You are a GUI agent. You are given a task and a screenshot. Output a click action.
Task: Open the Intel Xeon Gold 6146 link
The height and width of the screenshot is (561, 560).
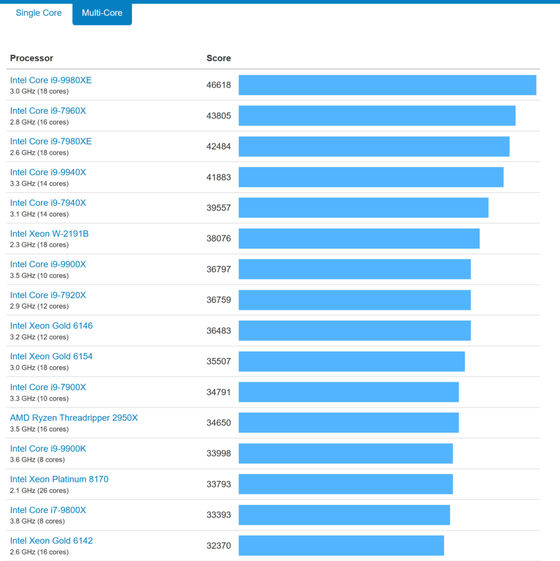[x=51, y=326]
